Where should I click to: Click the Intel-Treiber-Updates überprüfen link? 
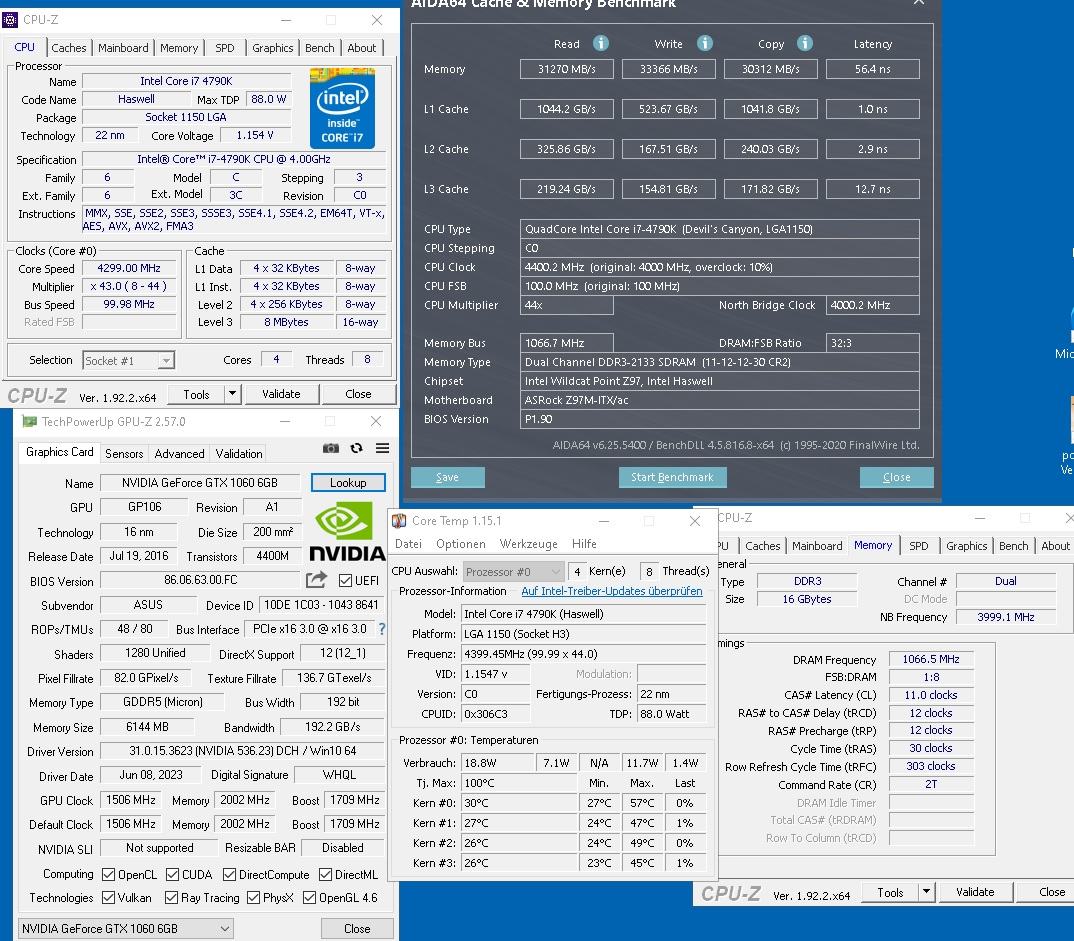pos(612,590)
